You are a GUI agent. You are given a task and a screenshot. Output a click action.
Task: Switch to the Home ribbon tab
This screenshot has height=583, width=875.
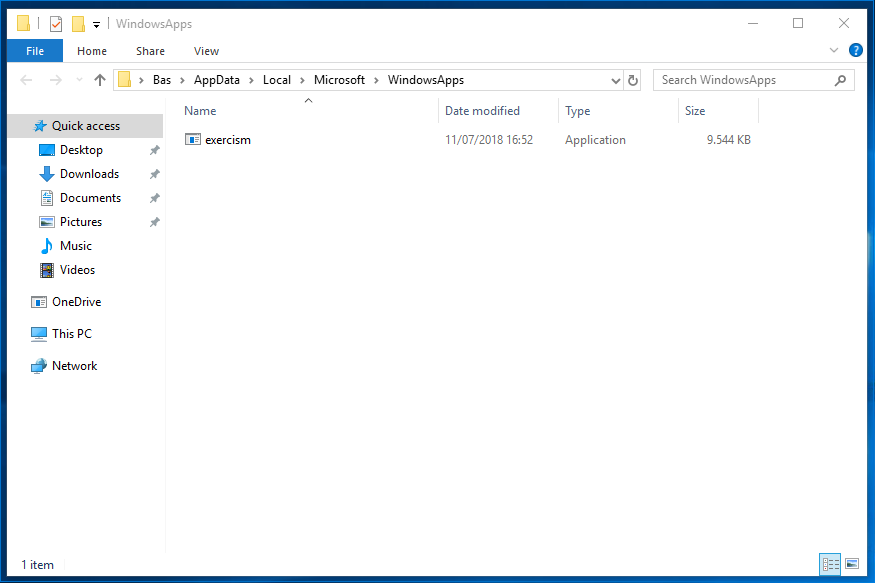pyautogui.click(x=92, y=51)
